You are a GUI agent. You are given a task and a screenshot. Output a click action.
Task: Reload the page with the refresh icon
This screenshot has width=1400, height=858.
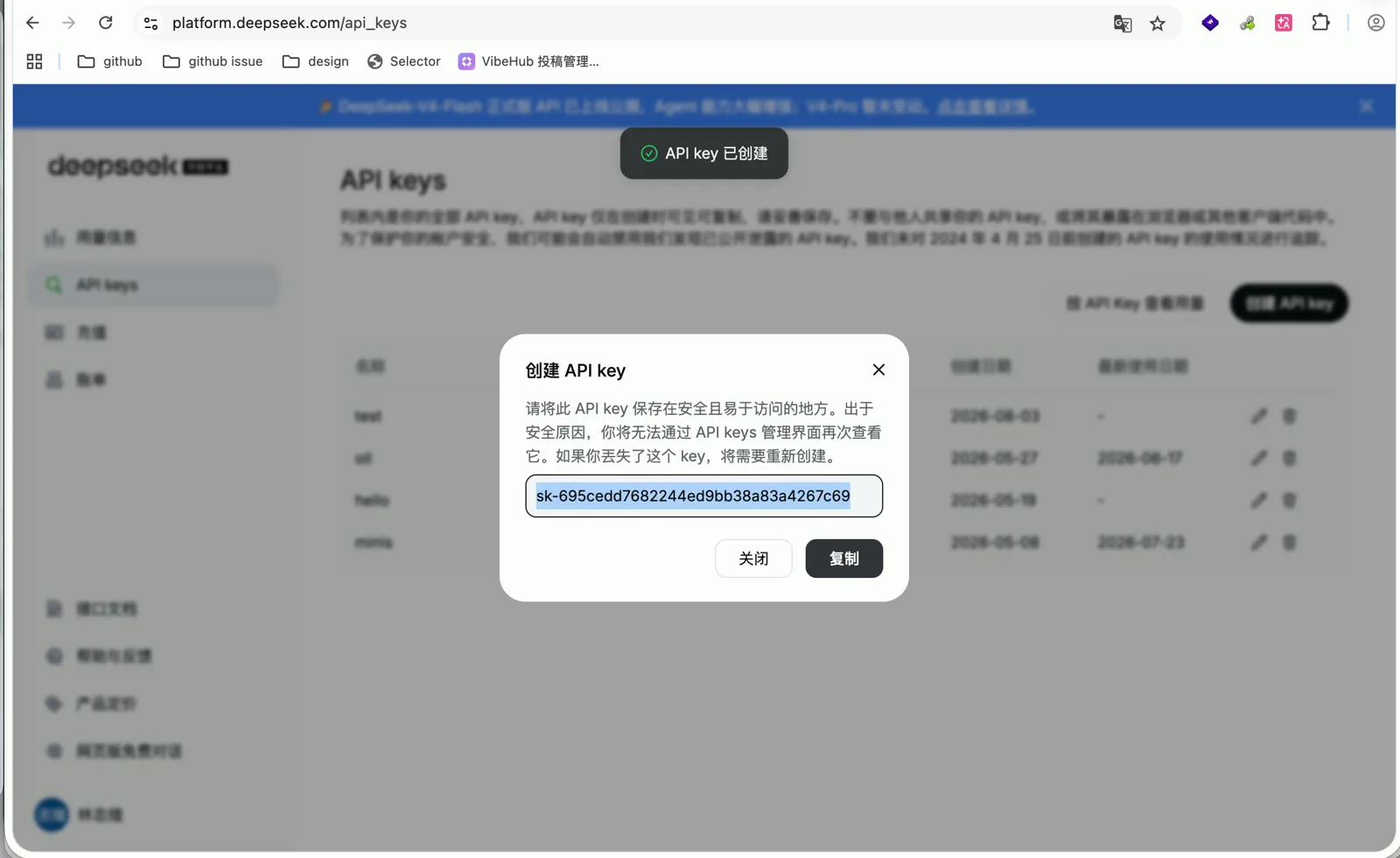(106, 23)
